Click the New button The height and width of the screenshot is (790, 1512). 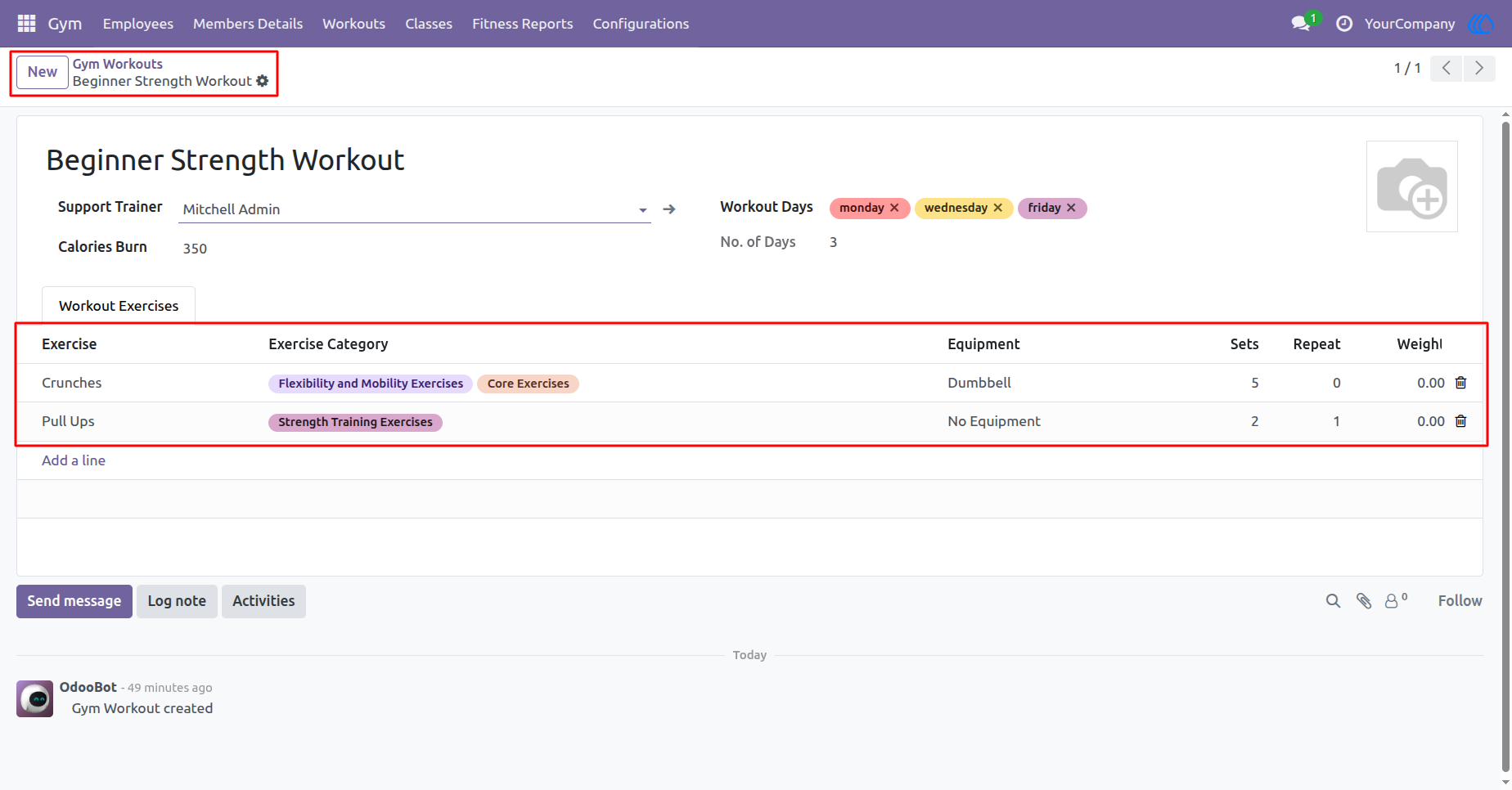click(x=43, y=72)
